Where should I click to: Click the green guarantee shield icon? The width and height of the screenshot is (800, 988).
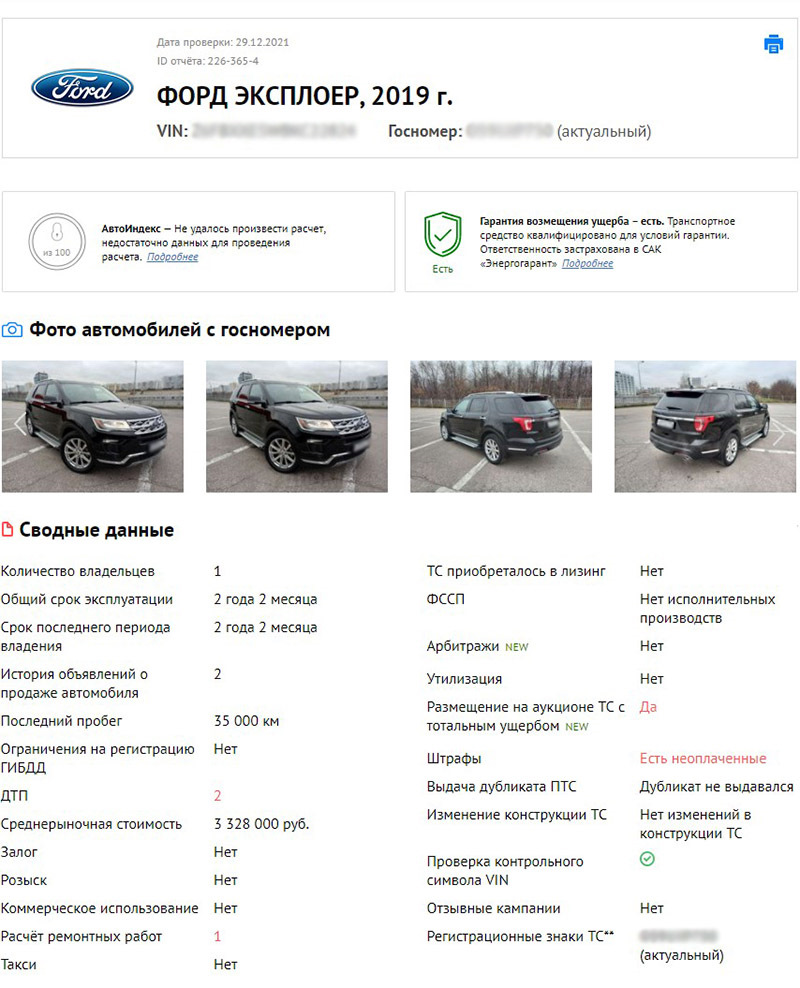[x=442, y=234]
